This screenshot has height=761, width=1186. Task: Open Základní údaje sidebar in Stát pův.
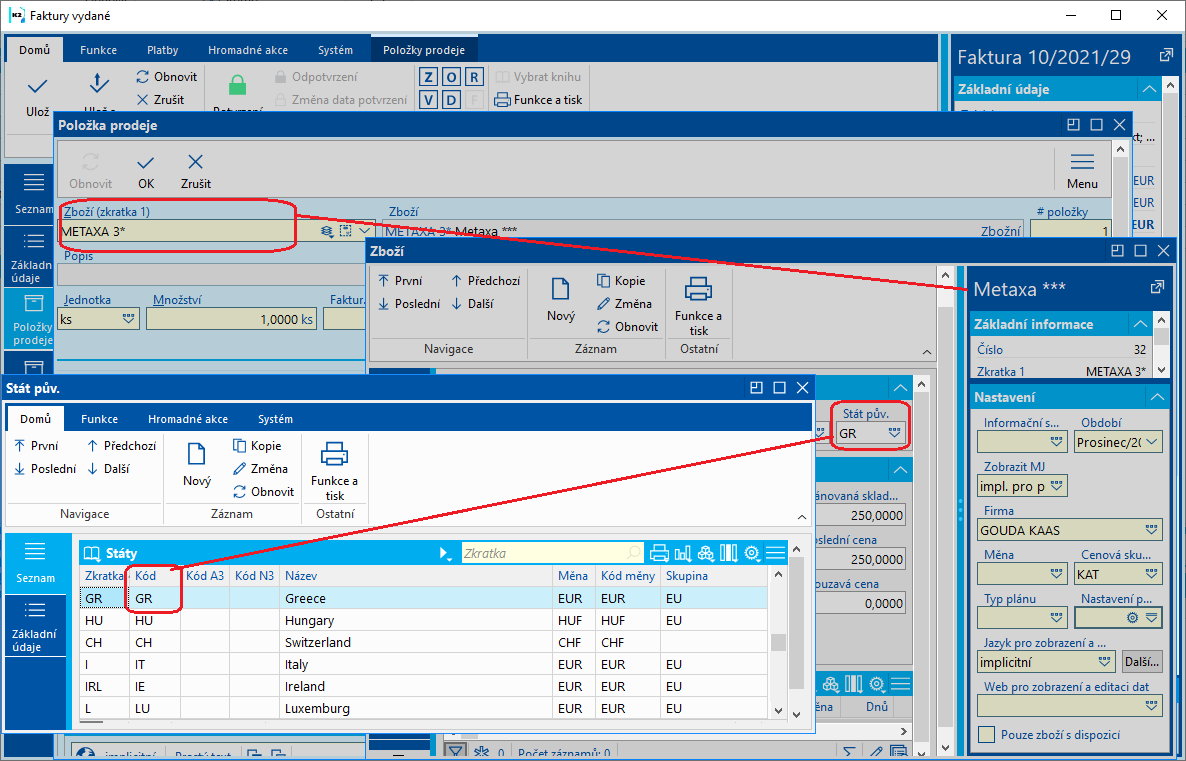35,626
